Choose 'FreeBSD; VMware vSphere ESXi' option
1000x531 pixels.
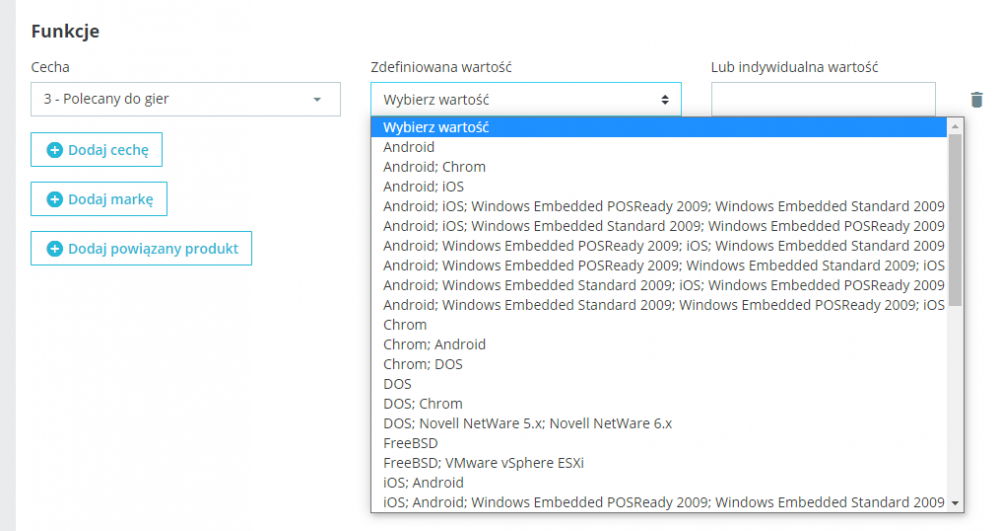pos(483,462)
